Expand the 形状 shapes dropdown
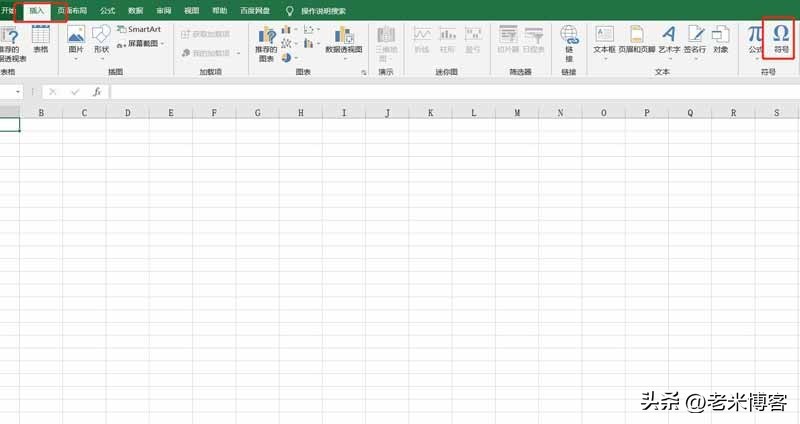The width and height of the screenshot is (800, 424). 101,58
